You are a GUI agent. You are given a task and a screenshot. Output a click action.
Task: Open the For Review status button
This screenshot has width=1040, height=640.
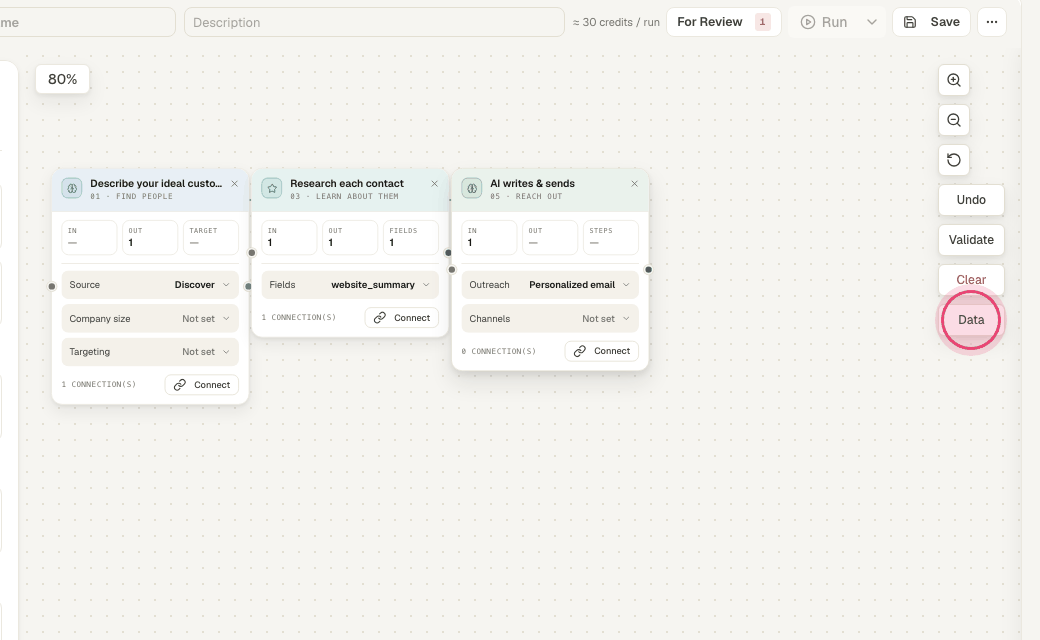(x=723, y=22)
